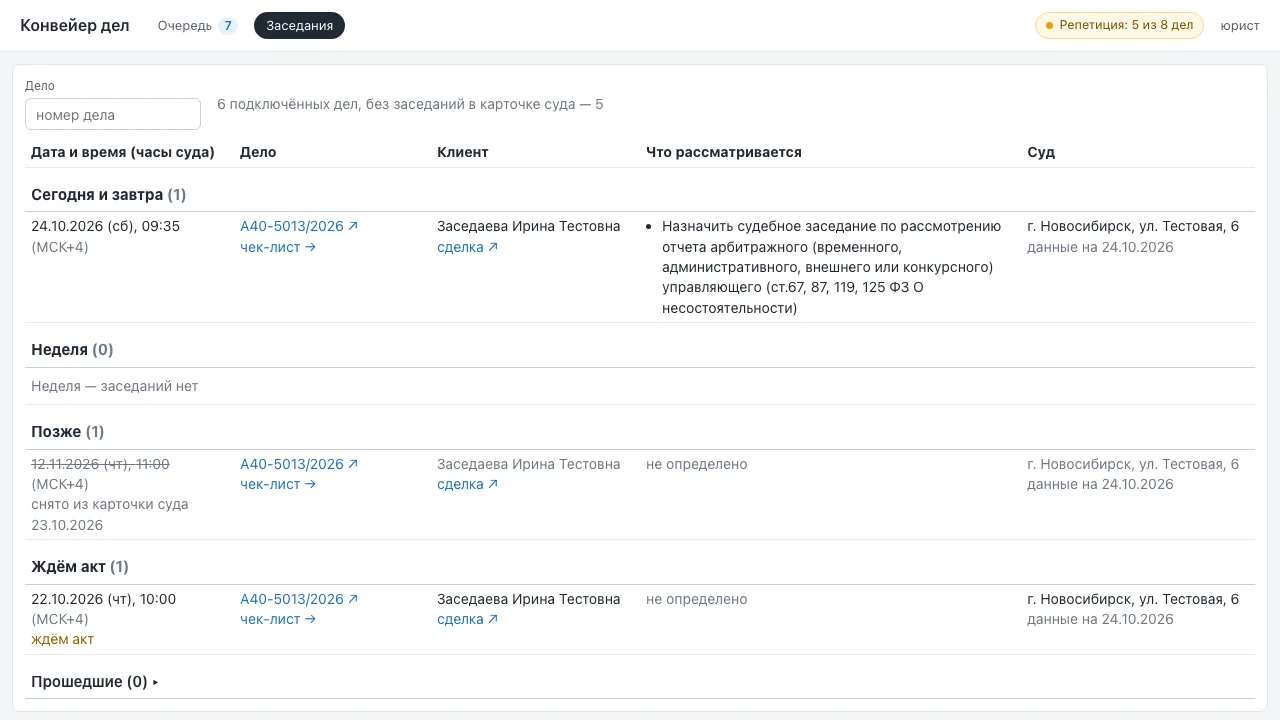Open сделка link in the 12.11.2026 row
Screen dimensions: 1280x720
click(467, 484)
